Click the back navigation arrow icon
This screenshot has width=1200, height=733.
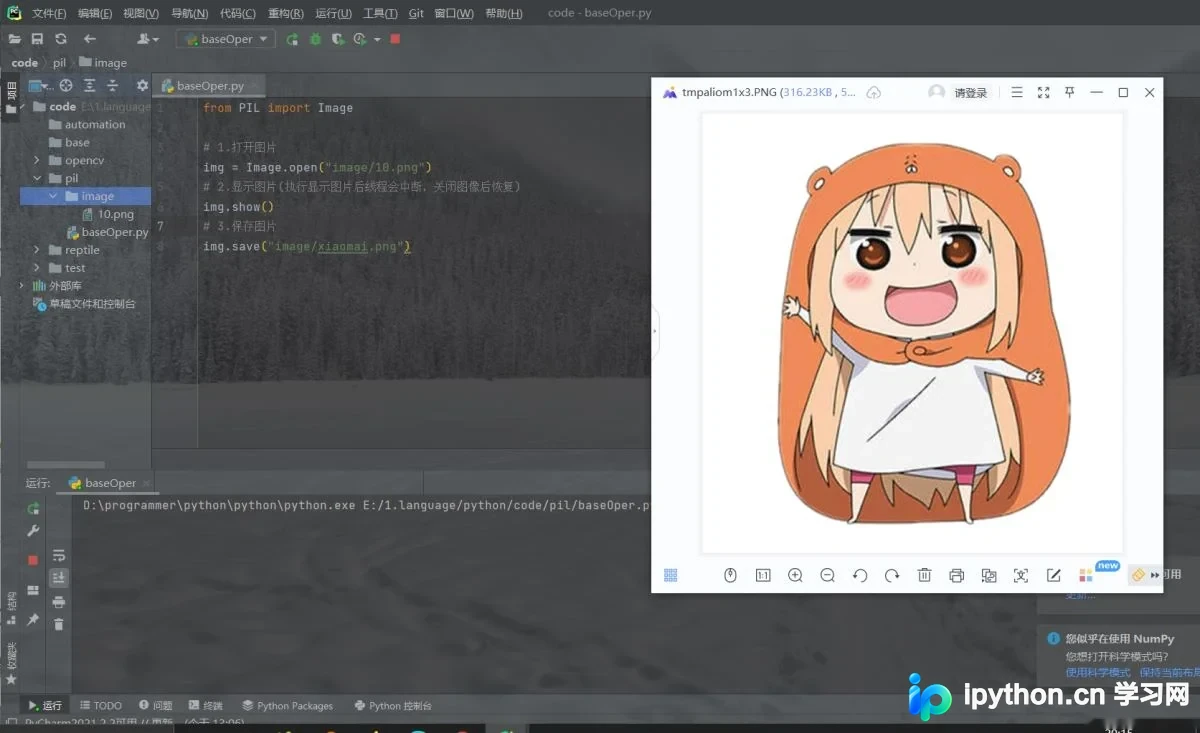point(90,39)
